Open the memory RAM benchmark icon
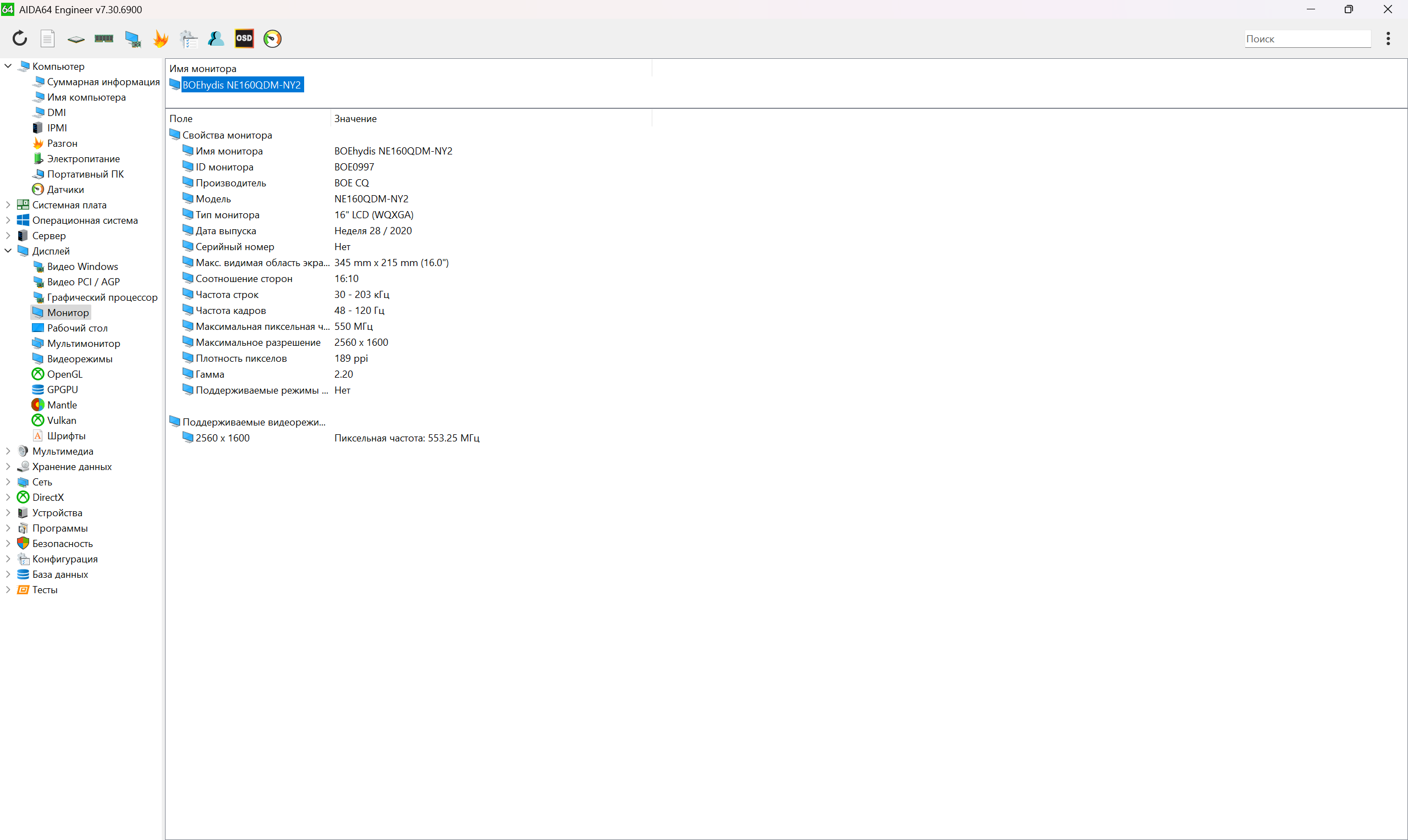Image resolution: width=1408 pixels, height=840 pixels. (x=103, y=38)
